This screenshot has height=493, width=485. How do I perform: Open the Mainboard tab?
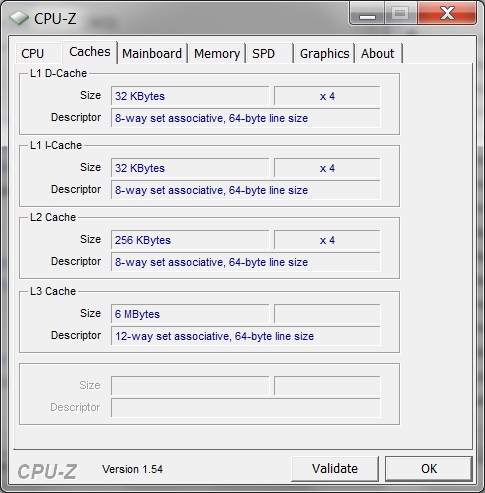[x=152, y=53]
